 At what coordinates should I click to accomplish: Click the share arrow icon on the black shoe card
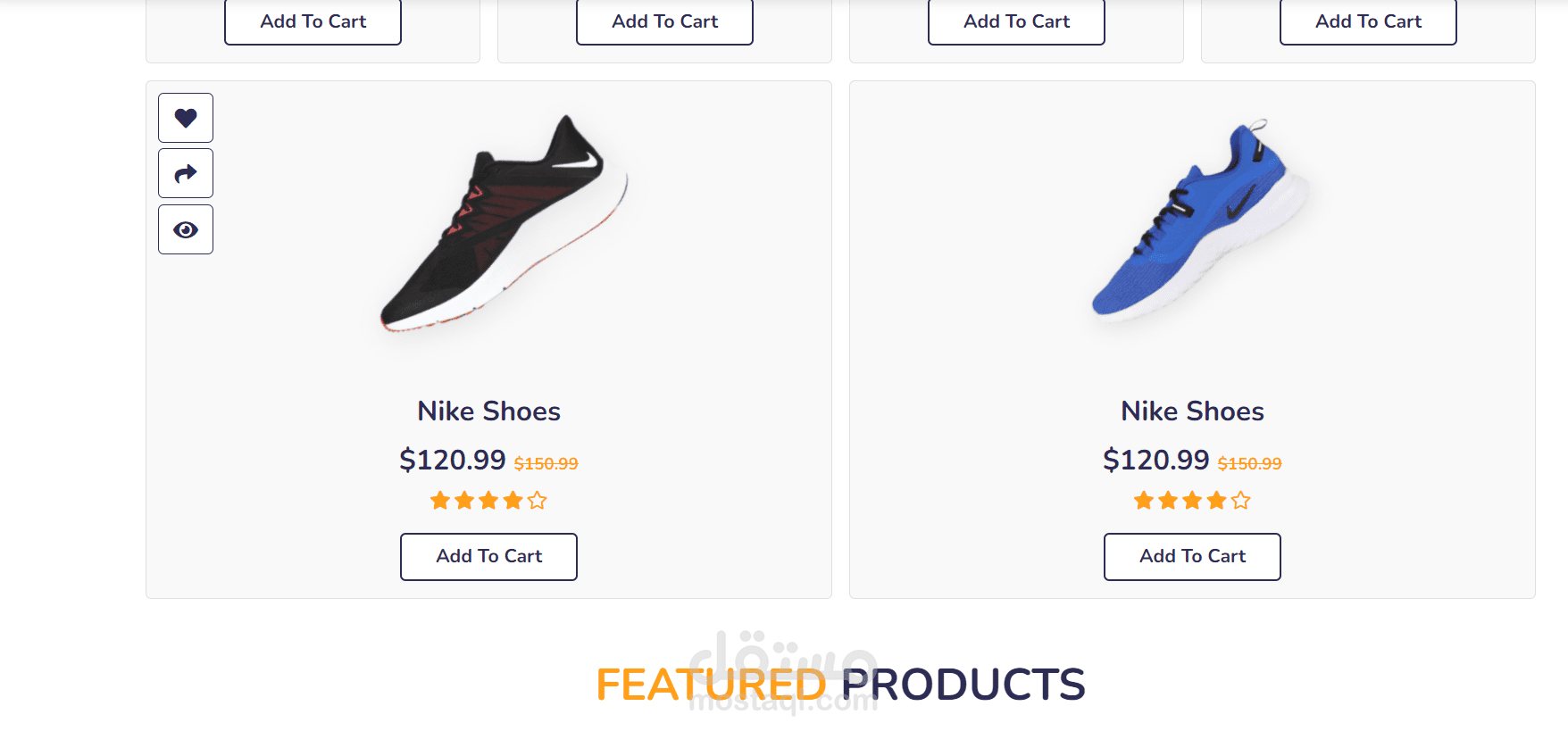[x=186, y=173]
